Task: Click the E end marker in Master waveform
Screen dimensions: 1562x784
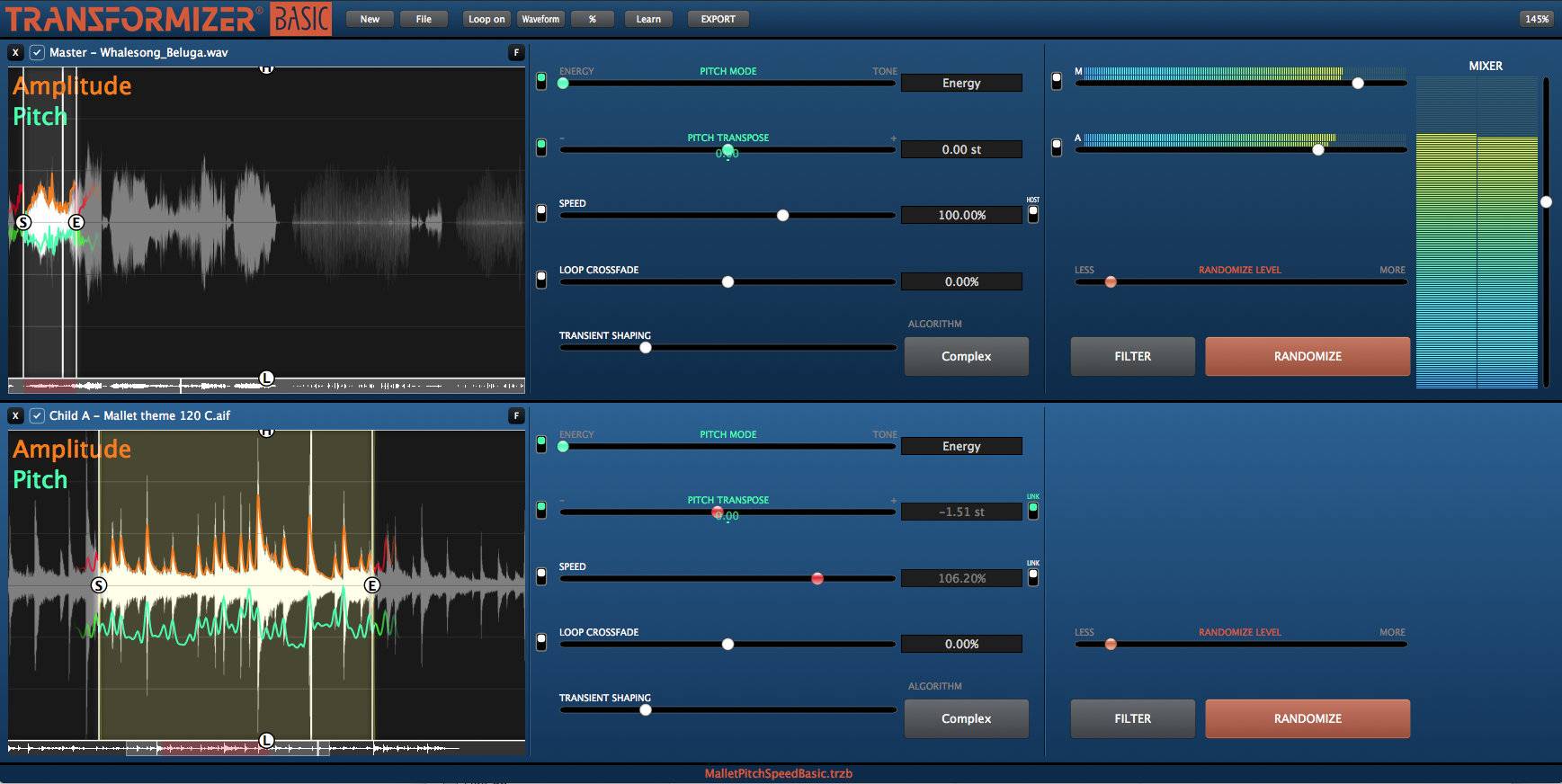Action: (76, 222)
